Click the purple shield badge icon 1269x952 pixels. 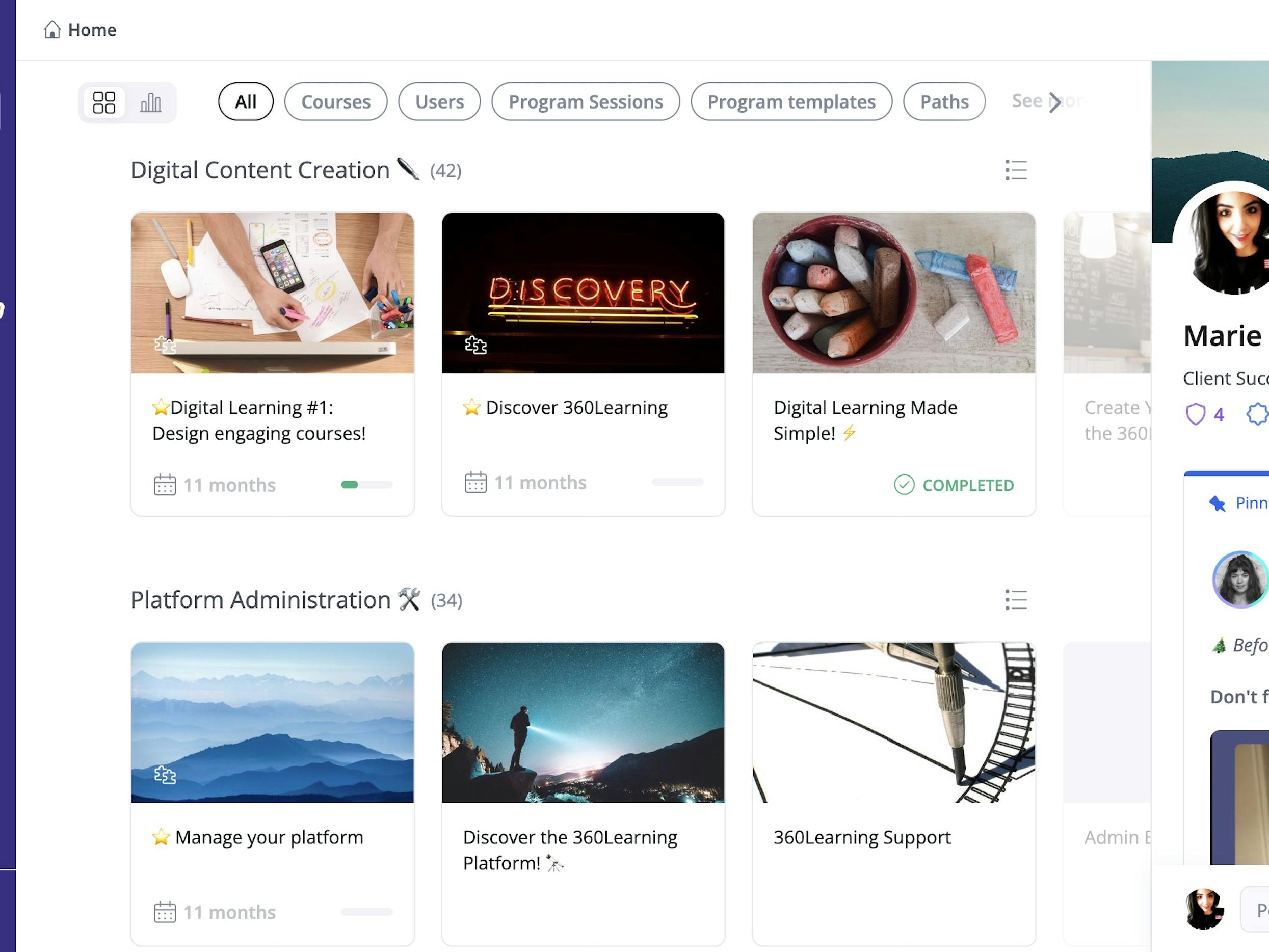pyautogui.click(x=1195, y=414)
